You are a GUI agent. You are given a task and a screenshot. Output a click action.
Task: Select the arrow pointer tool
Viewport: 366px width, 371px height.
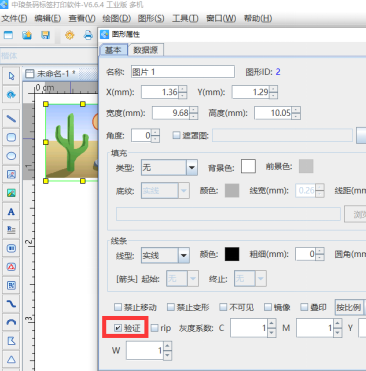click(11, 76)
